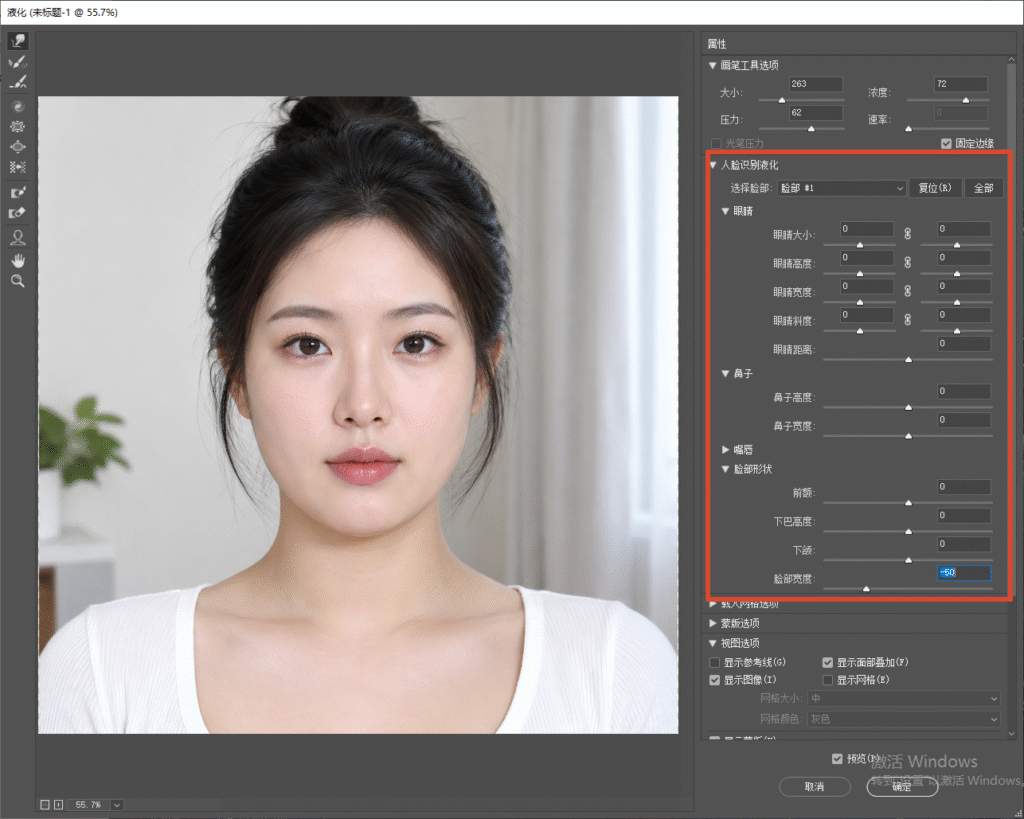
Task: Click the 下巴高度 value field
Action: point(964,516)
